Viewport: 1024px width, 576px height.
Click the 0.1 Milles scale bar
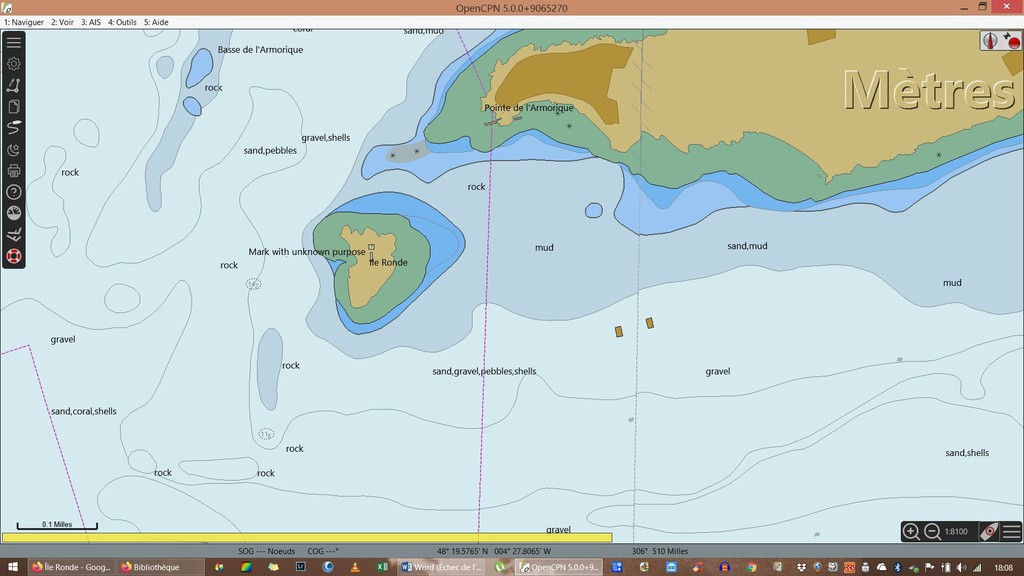(57, 525)
